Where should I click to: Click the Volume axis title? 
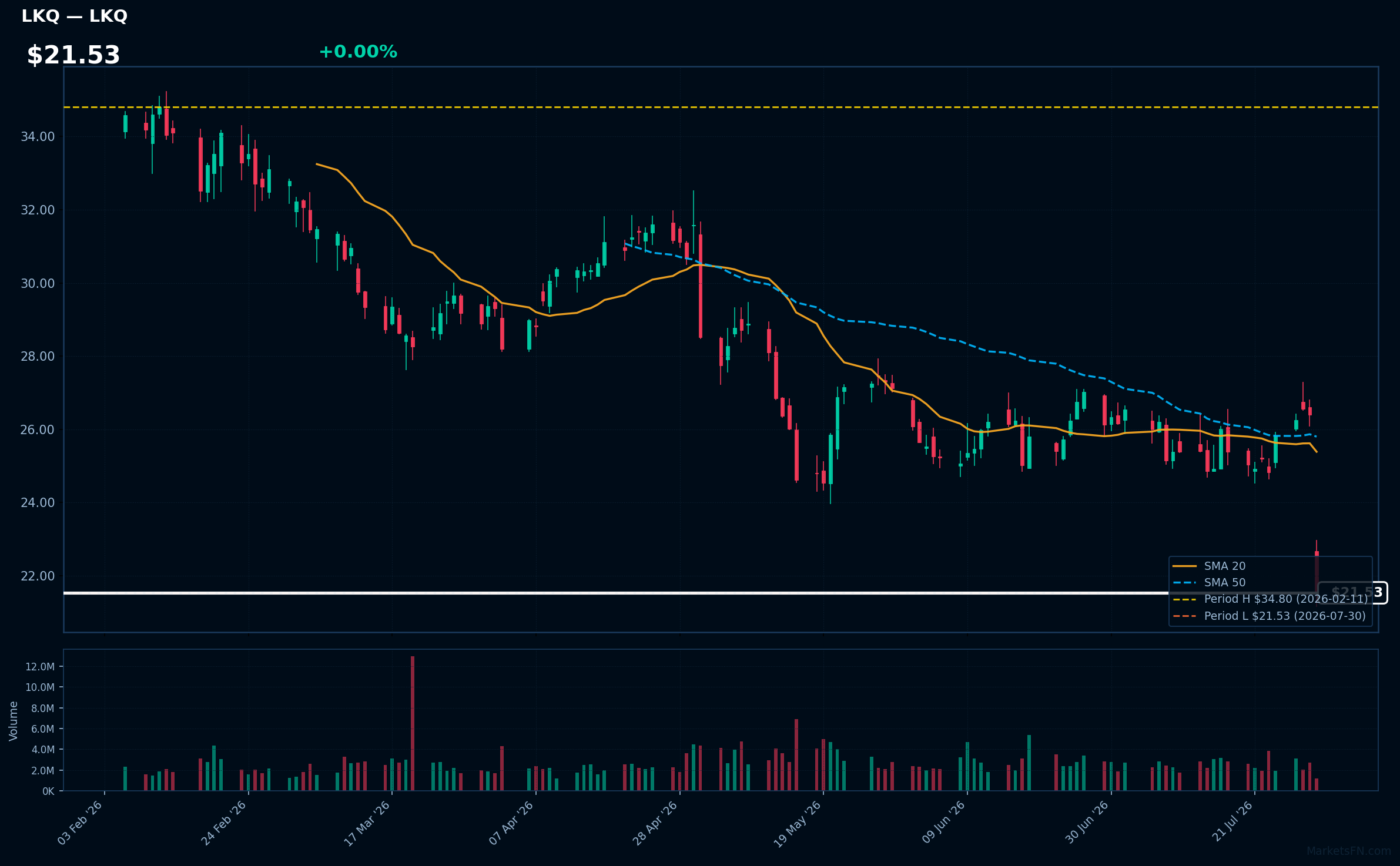pos(14,721)
